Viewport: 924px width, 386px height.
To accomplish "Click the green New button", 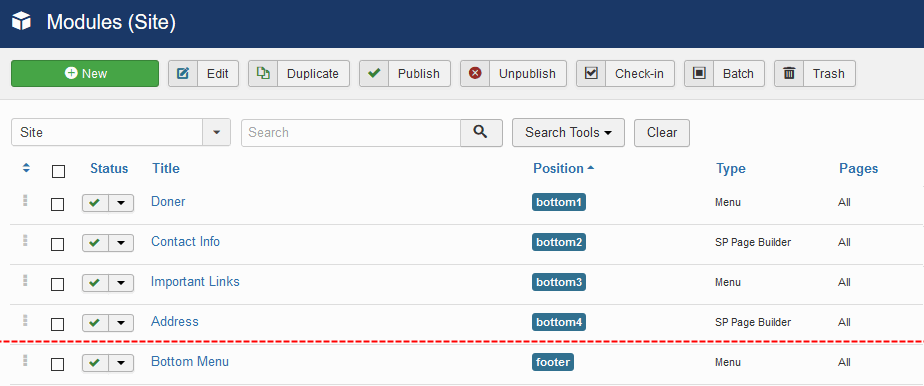I will [x=85, y=74].
